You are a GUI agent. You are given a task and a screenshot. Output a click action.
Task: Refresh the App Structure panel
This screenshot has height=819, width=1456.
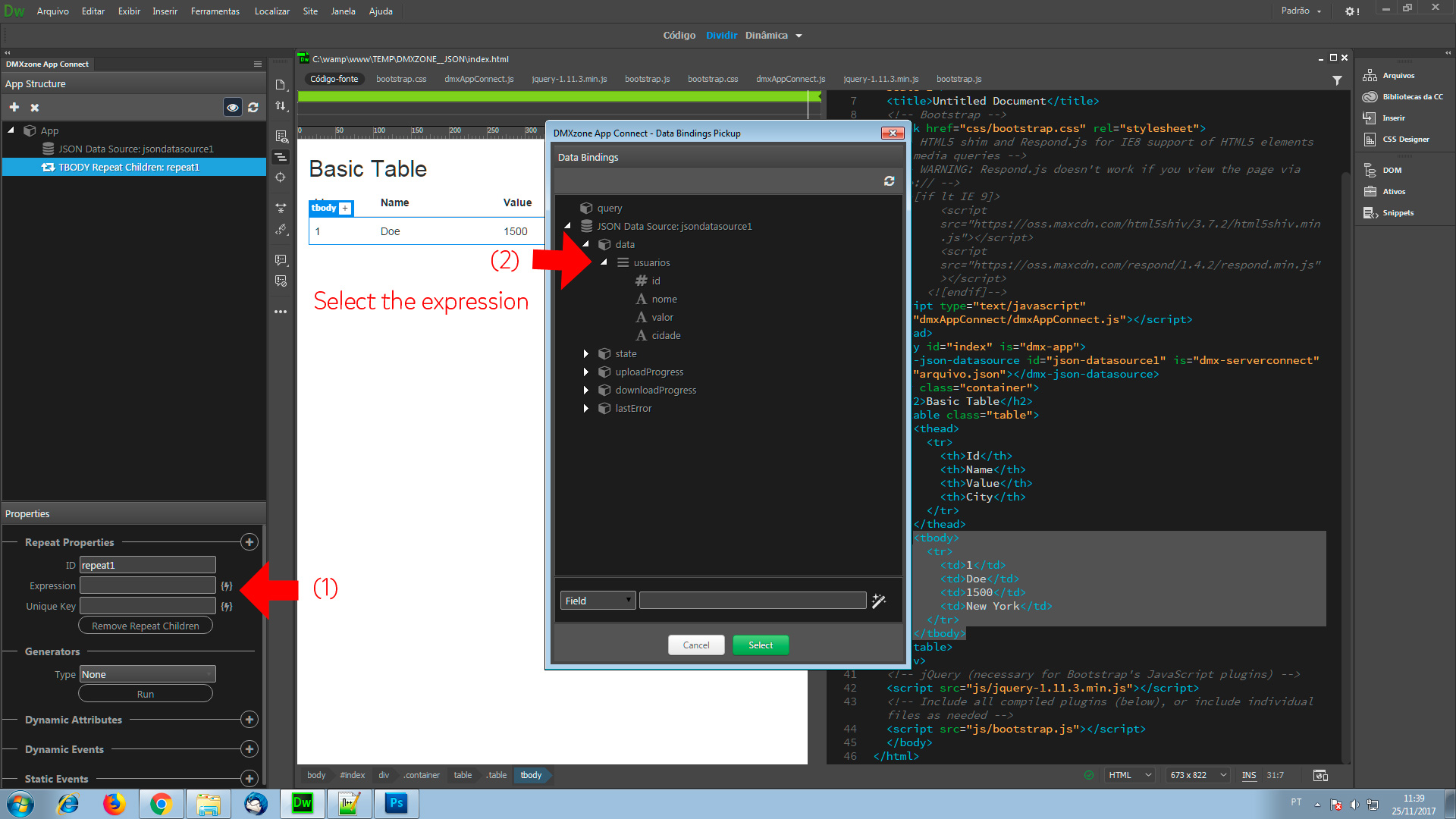pyautogui.click(x=253, y=108)
